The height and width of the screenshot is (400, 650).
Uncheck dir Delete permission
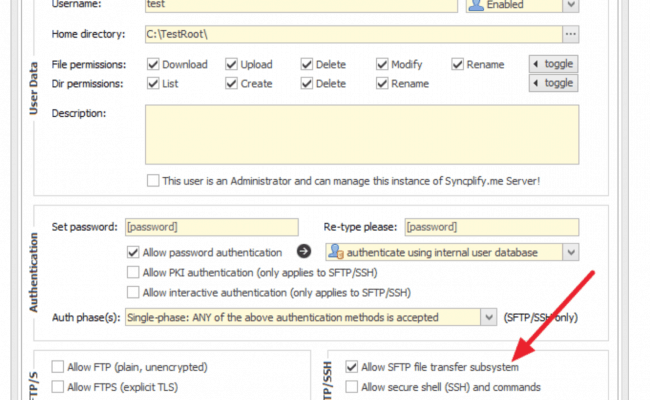[307, 83]
